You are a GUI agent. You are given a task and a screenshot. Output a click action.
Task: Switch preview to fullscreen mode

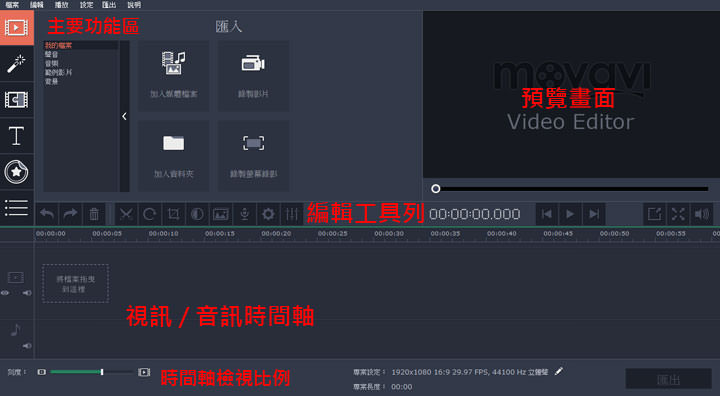(678, 214)
